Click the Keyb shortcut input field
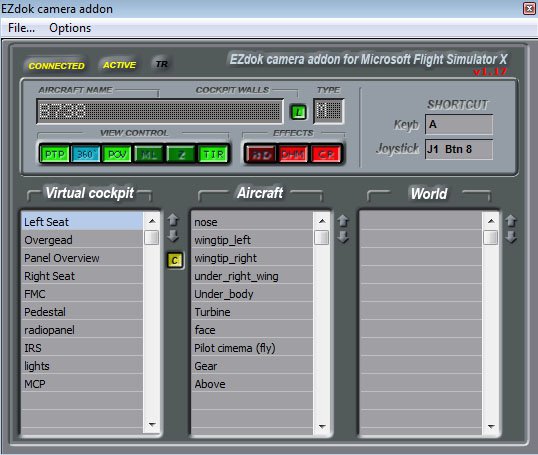The width and height of the screenshot is (538, 455). click(x=459, y=124)
